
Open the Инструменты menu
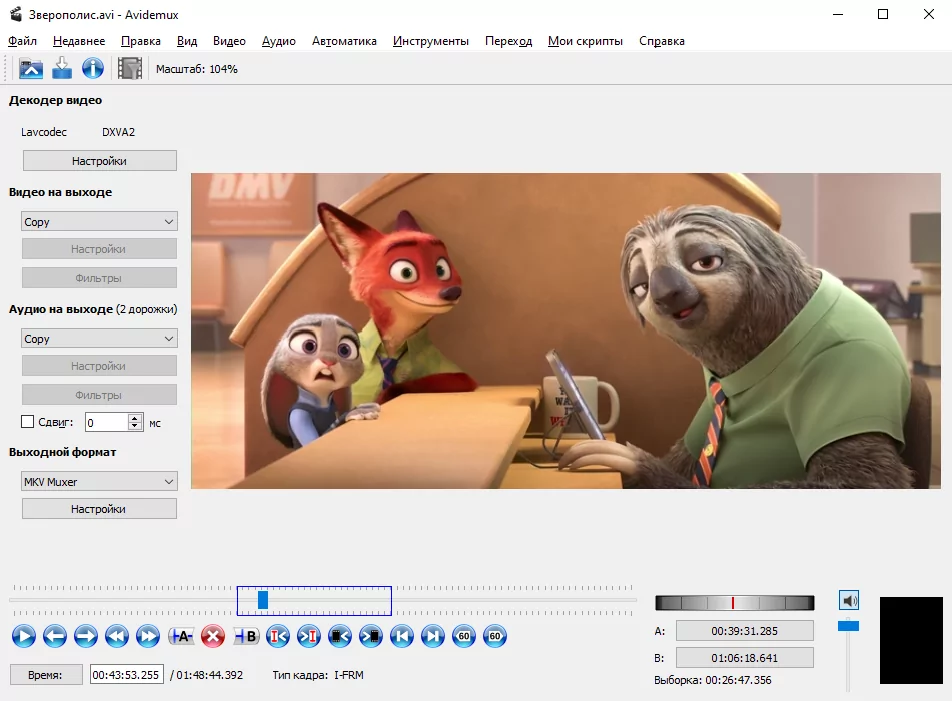430,41
